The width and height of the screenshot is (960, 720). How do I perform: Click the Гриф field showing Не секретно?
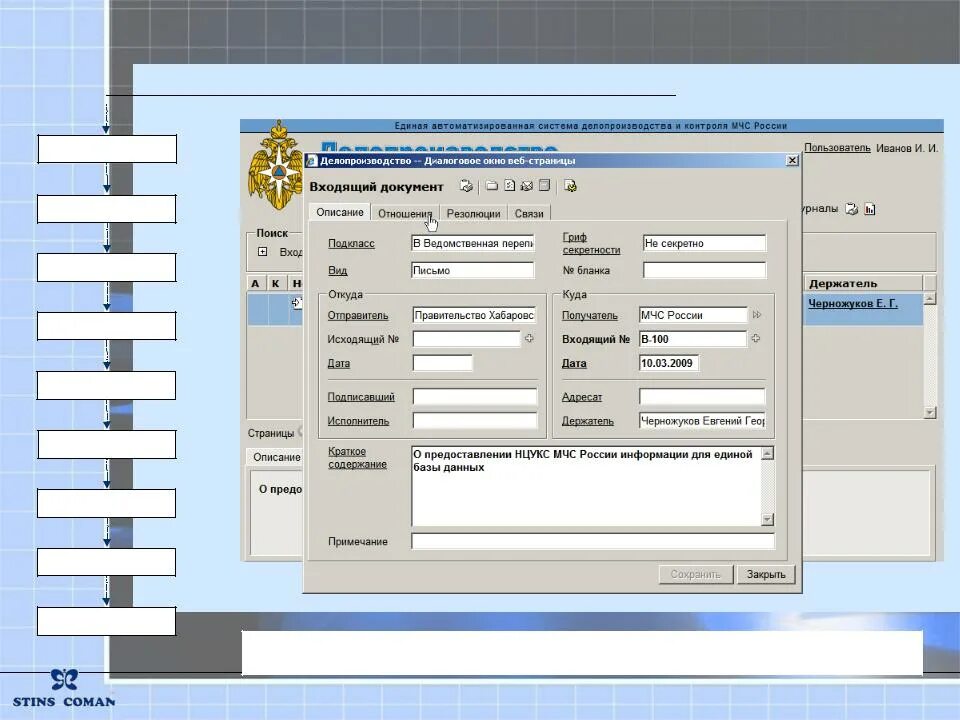click(x=704, y=244)
